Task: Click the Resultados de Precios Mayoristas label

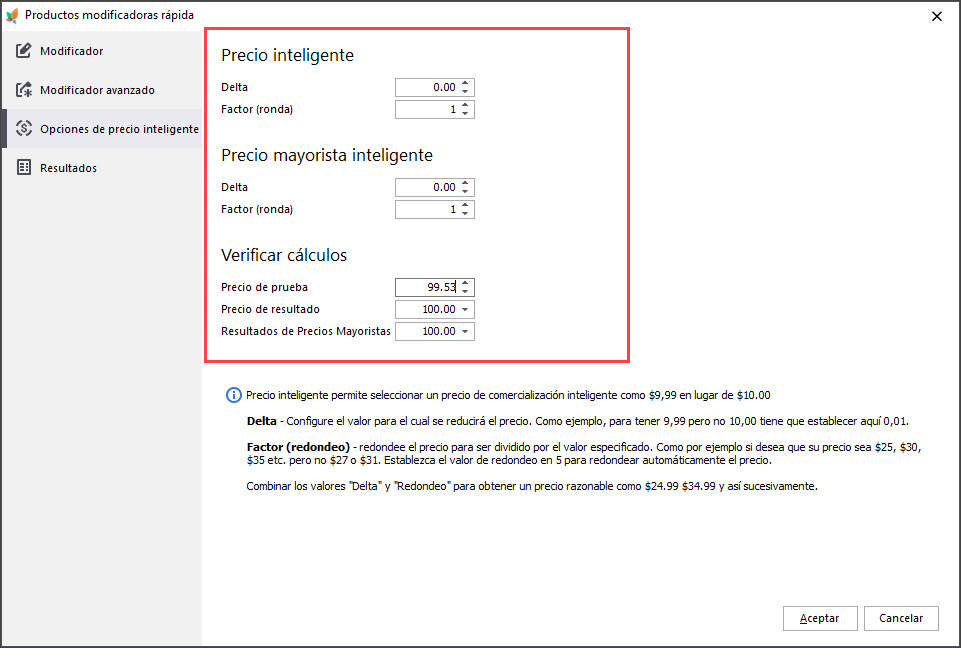Action: tap(306, 331)
